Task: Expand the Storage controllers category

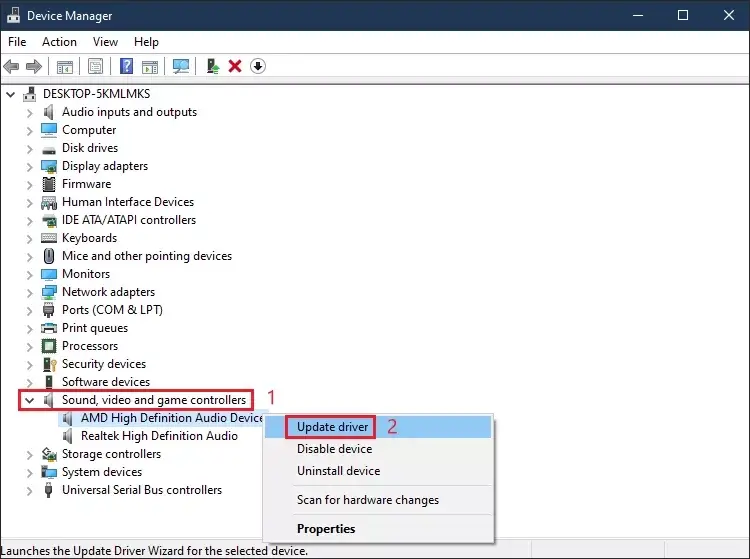Action: [30, 455]
